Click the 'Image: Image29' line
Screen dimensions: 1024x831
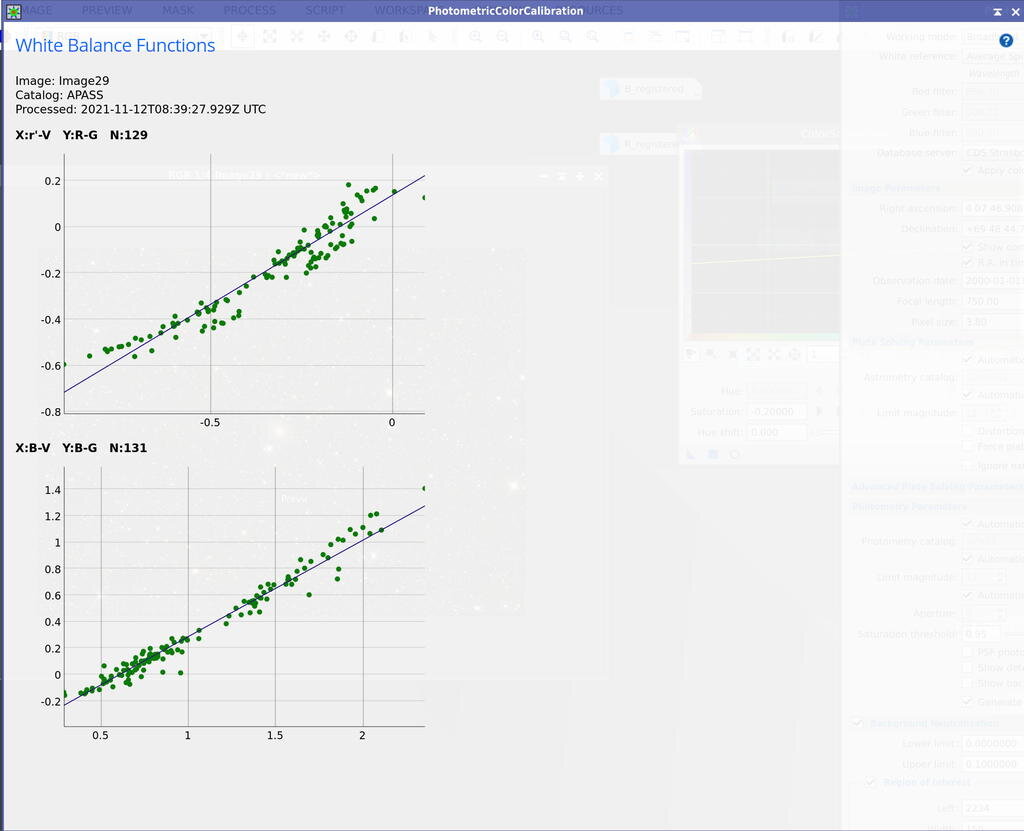tap(62, 81)
